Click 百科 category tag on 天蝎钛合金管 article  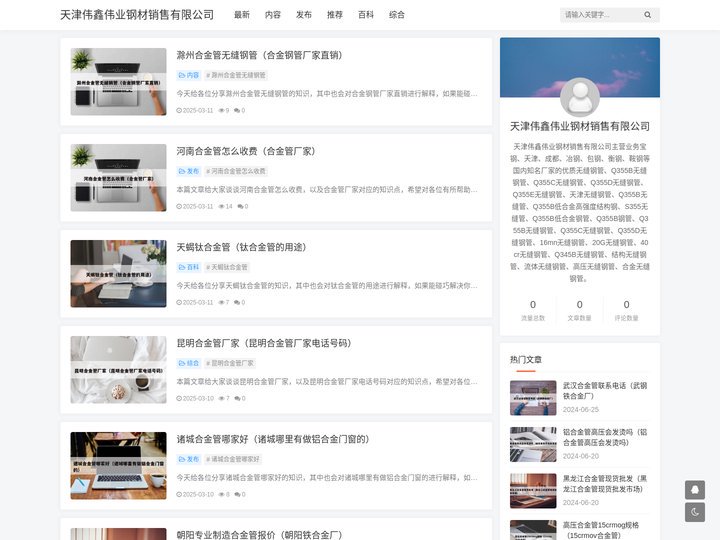pos(189,267)
